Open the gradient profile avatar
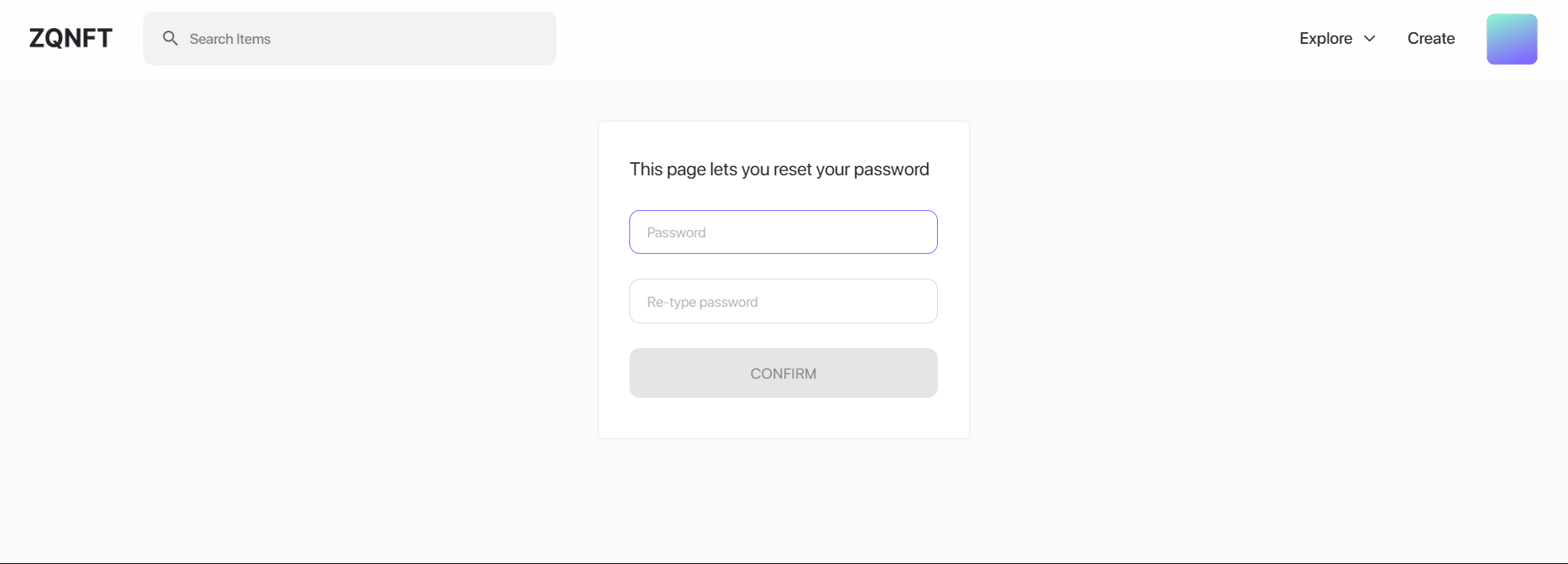Screen dimensions: 1568x564 coord(1512,39)
